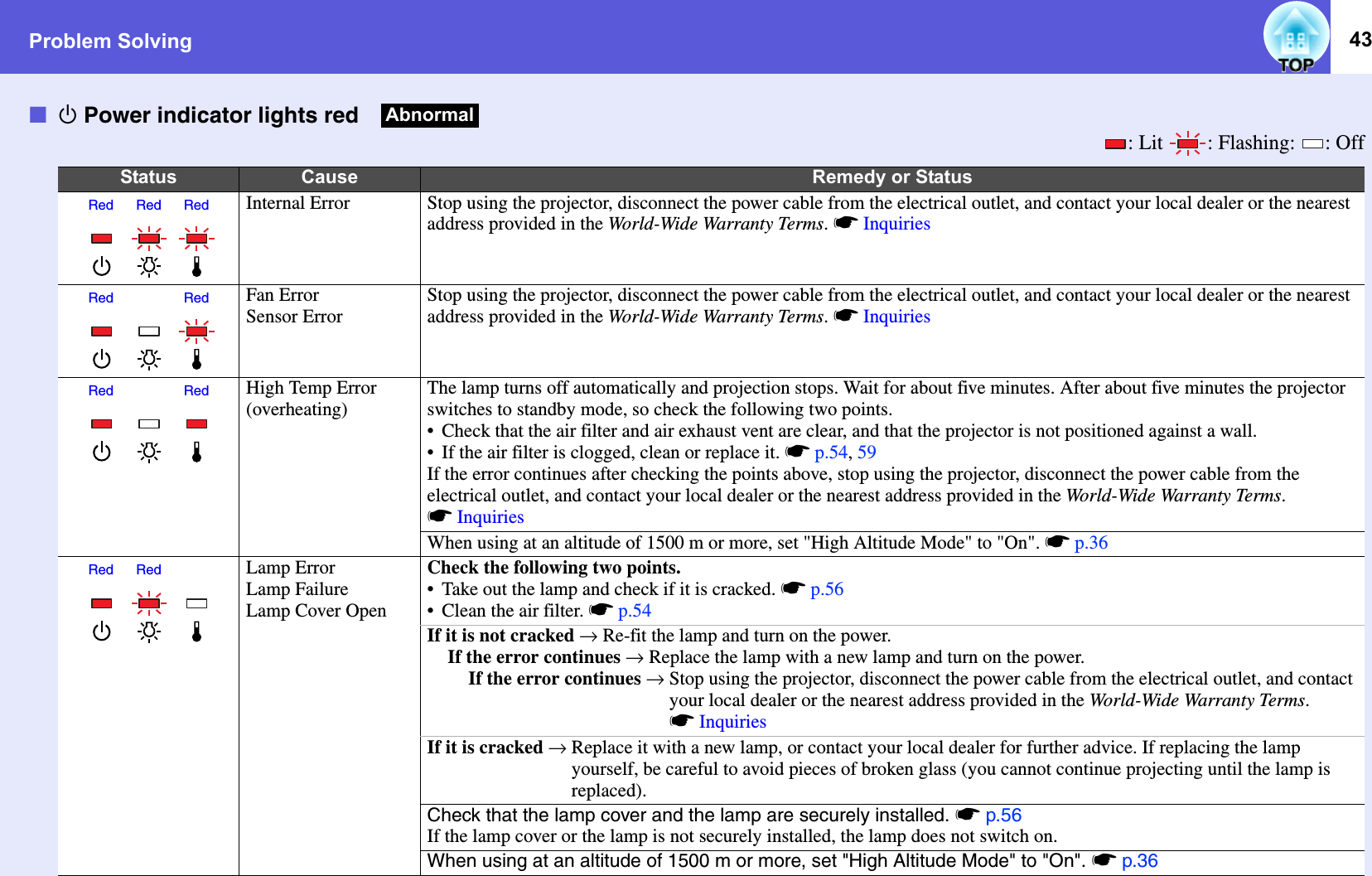
Task: Click power icon in Fan Error row
Action: (x=101, y=360)
